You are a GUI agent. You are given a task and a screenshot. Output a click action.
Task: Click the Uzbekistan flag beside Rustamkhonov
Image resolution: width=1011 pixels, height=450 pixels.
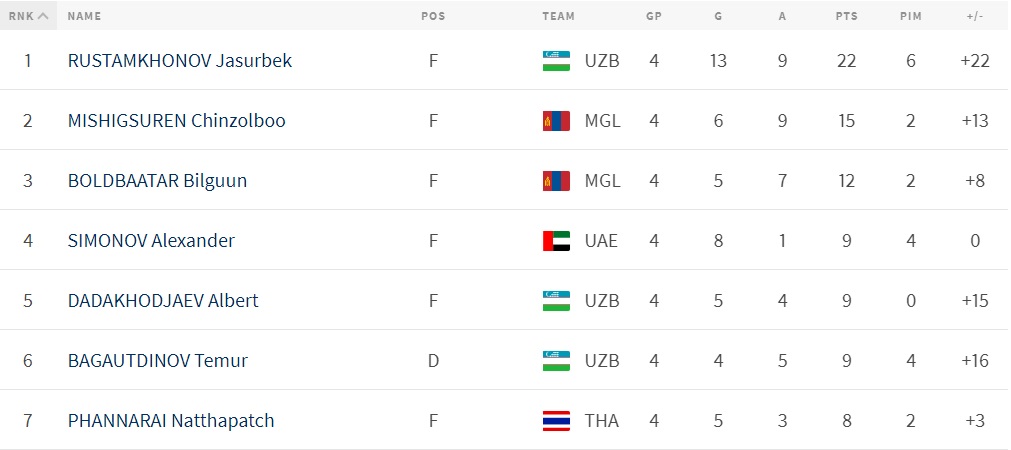tap(556, 60)
